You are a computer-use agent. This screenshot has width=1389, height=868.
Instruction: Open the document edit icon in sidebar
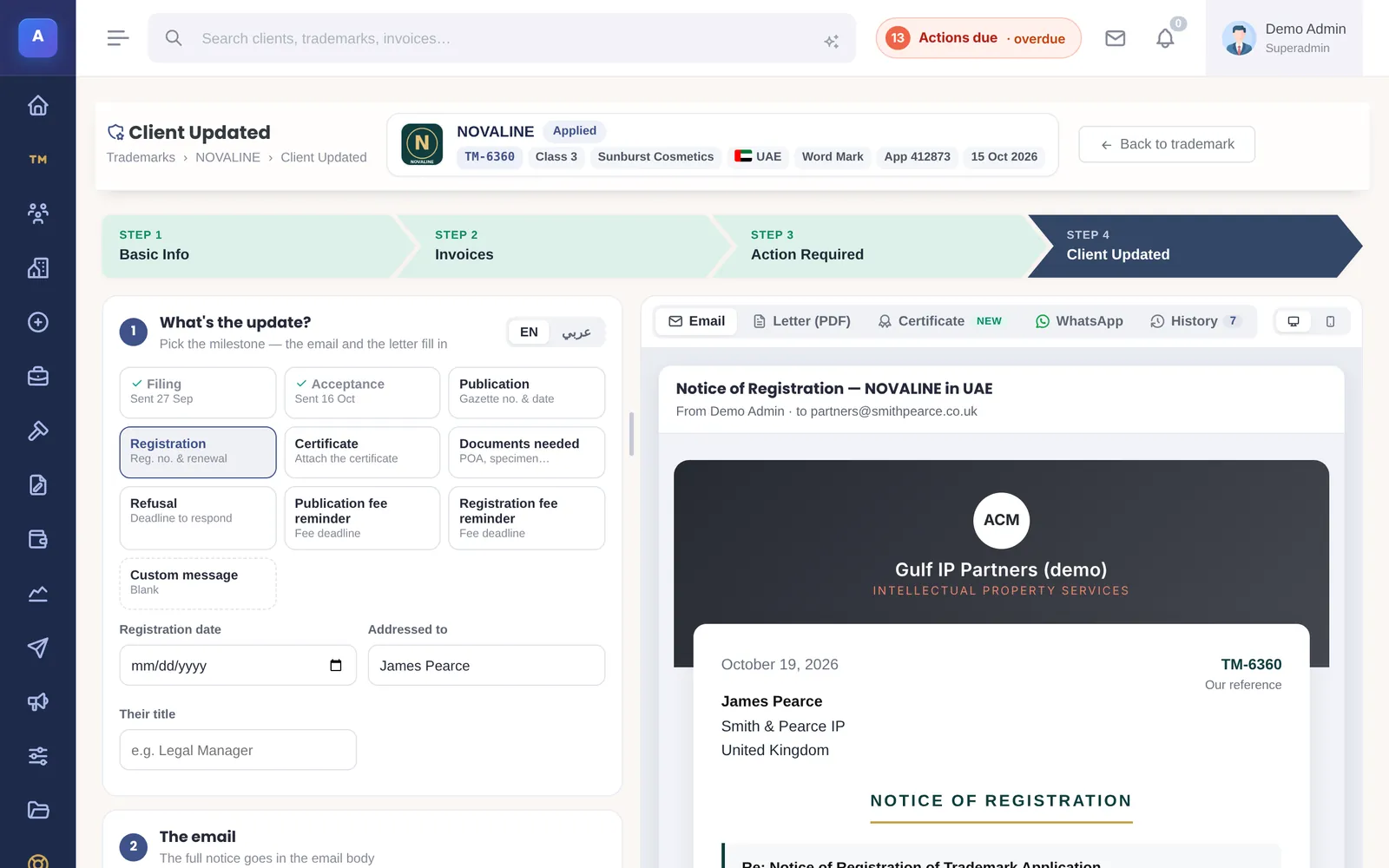coord(37,485)
